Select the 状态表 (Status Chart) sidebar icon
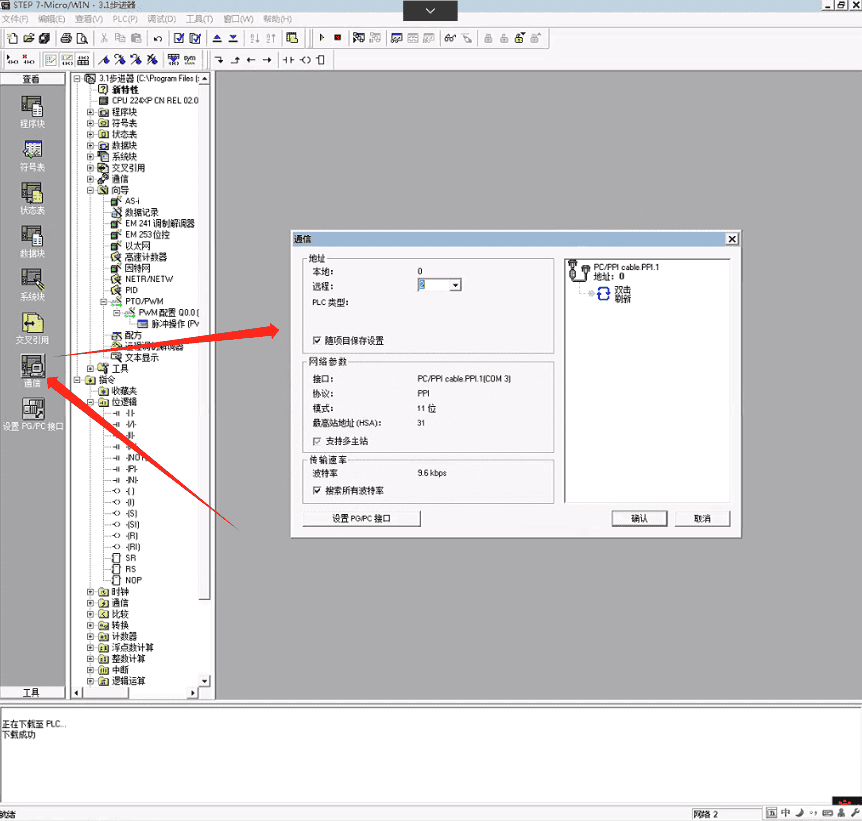 (31, 191)
